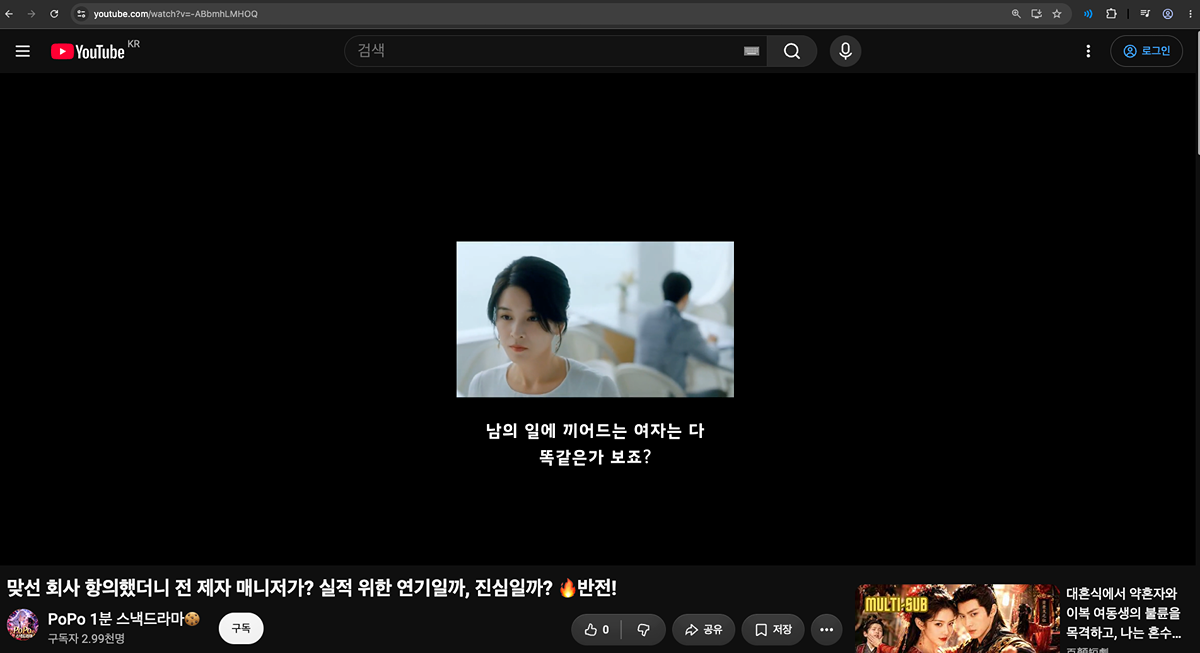Open the MULTI SUB recommended video thumbnail
Screen dimensions: 1200x653
tap(957, 618)
